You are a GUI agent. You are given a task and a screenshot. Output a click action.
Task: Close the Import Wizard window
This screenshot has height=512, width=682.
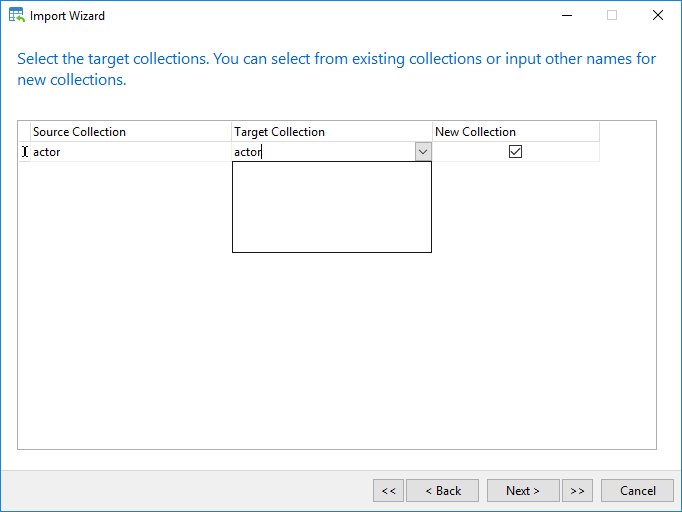pos(658,15)
